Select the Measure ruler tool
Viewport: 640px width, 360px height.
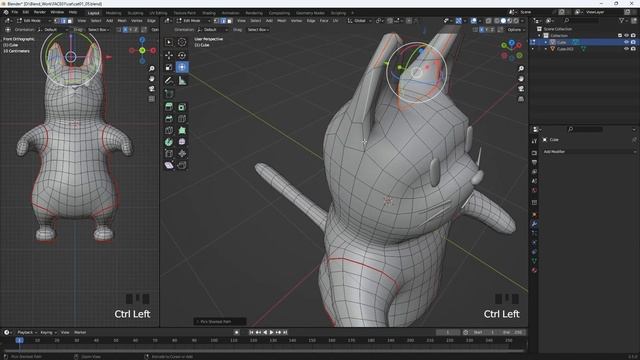point(182,81)
